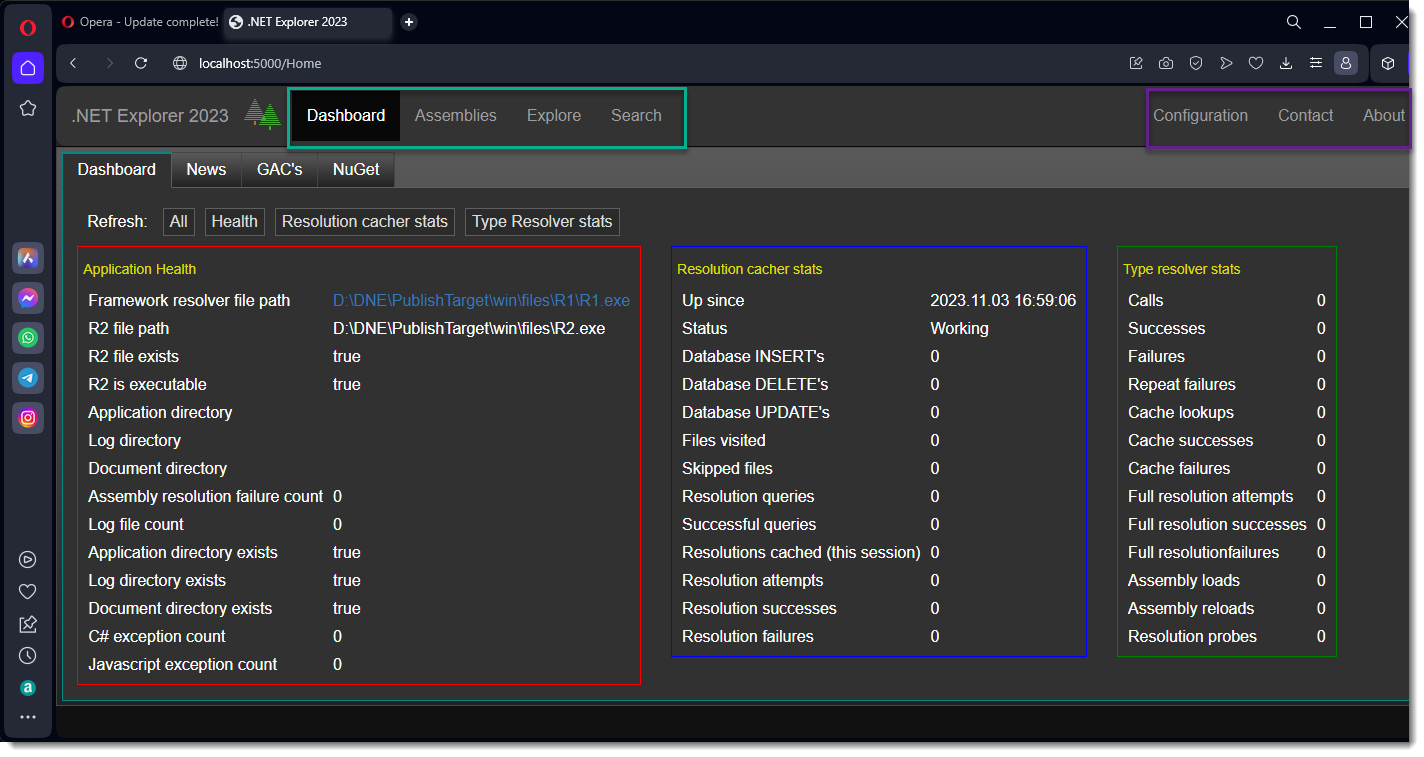This screenshot has height=757, width=1424.
Task: Open the About menu item
Action: coord(1383,116)
